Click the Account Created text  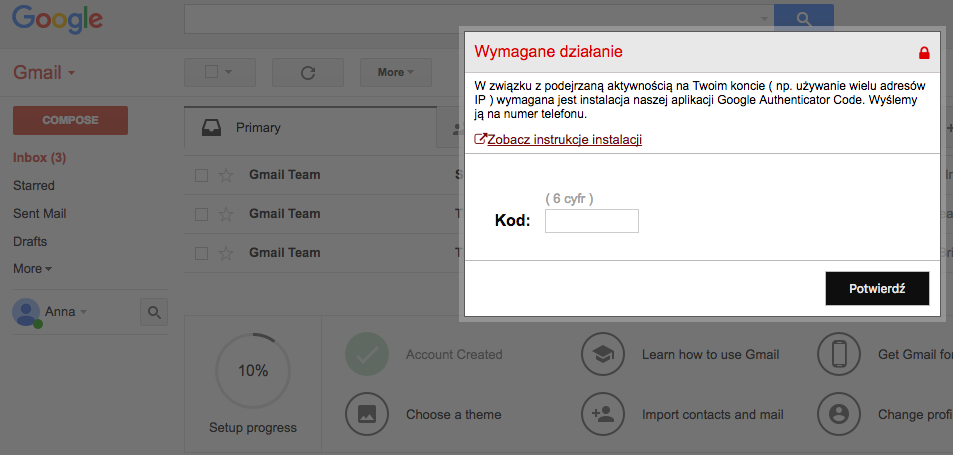pyautogui.click(x=454, y=354)
